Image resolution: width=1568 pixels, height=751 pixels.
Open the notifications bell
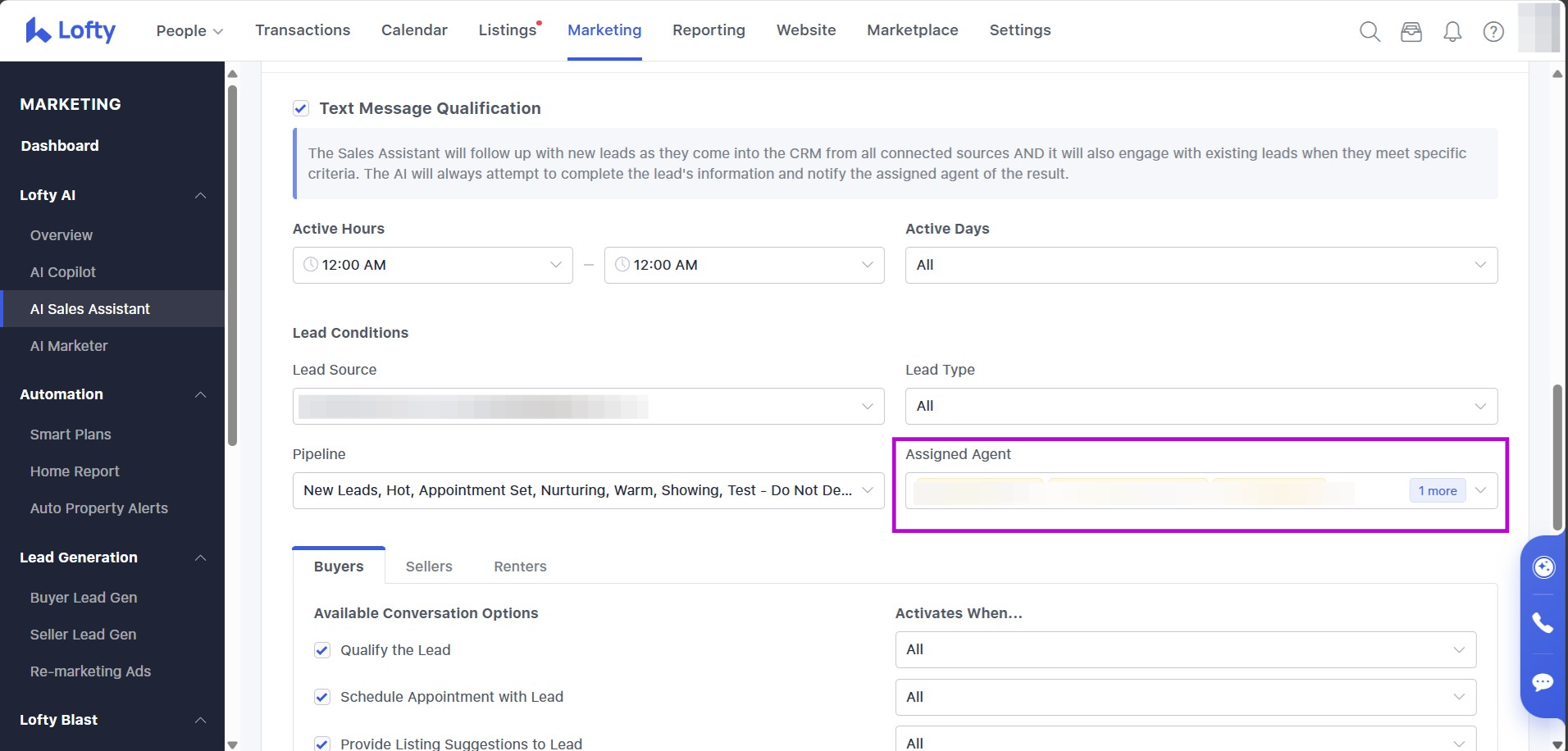pyautogui.click(x=1452, y=31)
